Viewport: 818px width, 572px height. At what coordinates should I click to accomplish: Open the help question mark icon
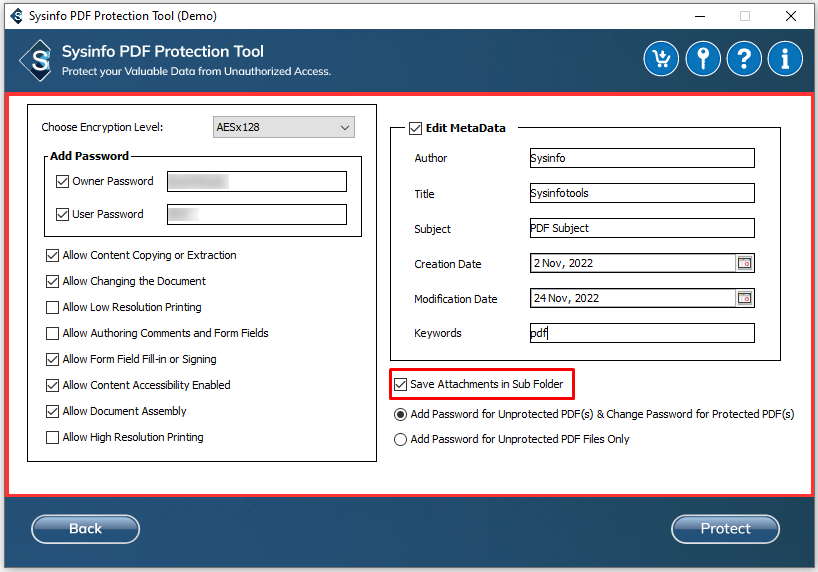point(744,58)
